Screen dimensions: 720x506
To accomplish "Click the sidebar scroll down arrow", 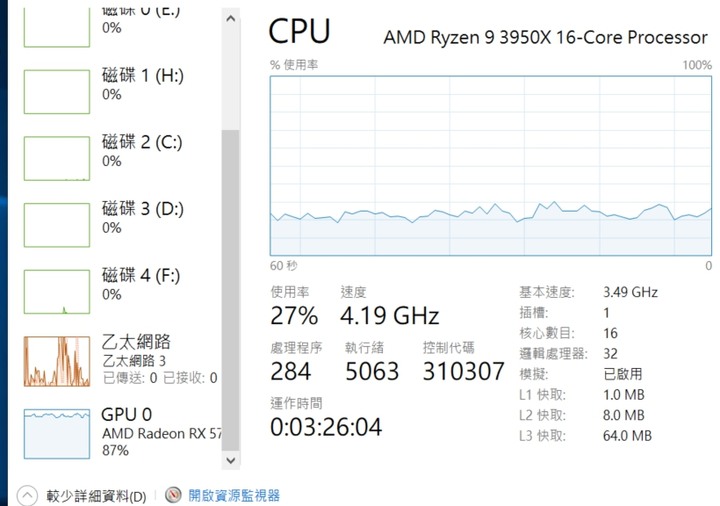I will tap(231, 460).
